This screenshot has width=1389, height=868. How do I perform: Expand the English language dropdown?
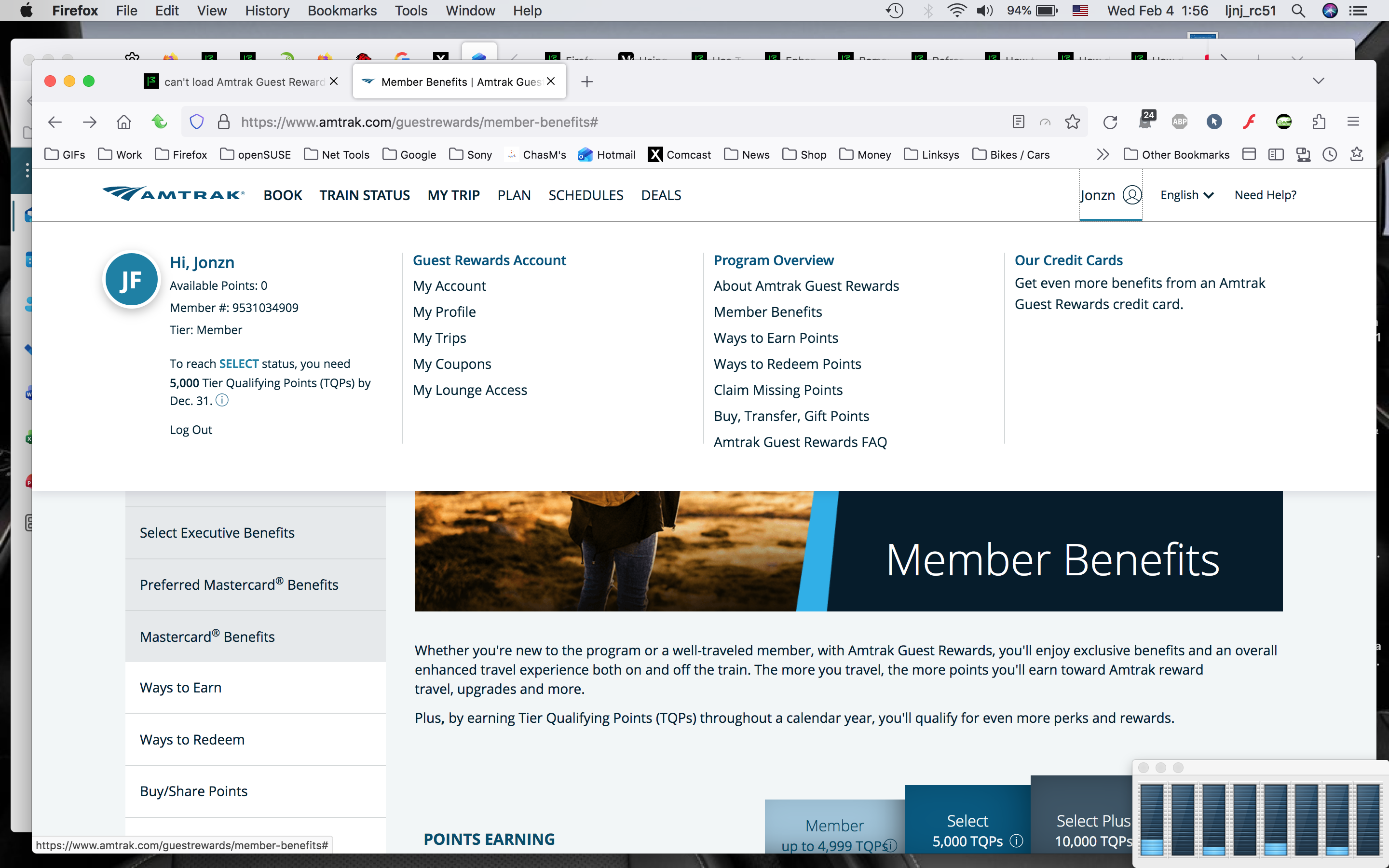1186,195
